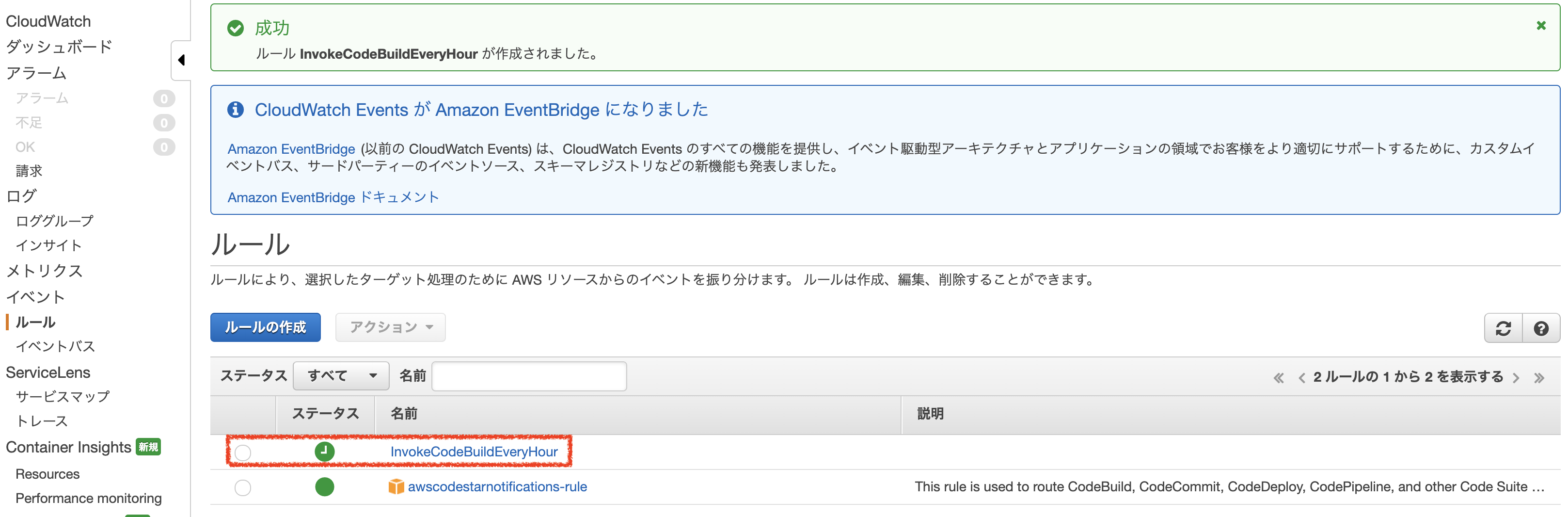Open the ステータス filter すべて dropdown

click(341, 376)
